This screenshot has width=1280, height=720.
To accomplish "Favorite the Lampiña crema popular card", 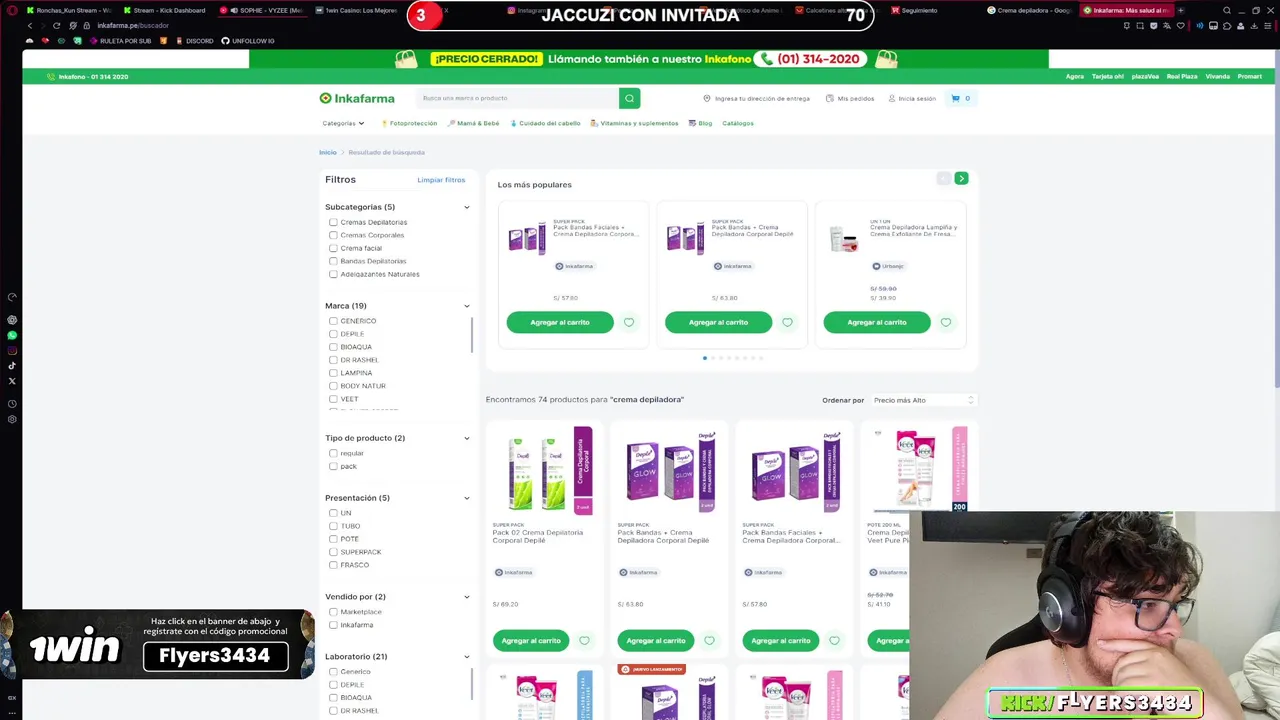I will pyautogui.click(x=946, y=322).
